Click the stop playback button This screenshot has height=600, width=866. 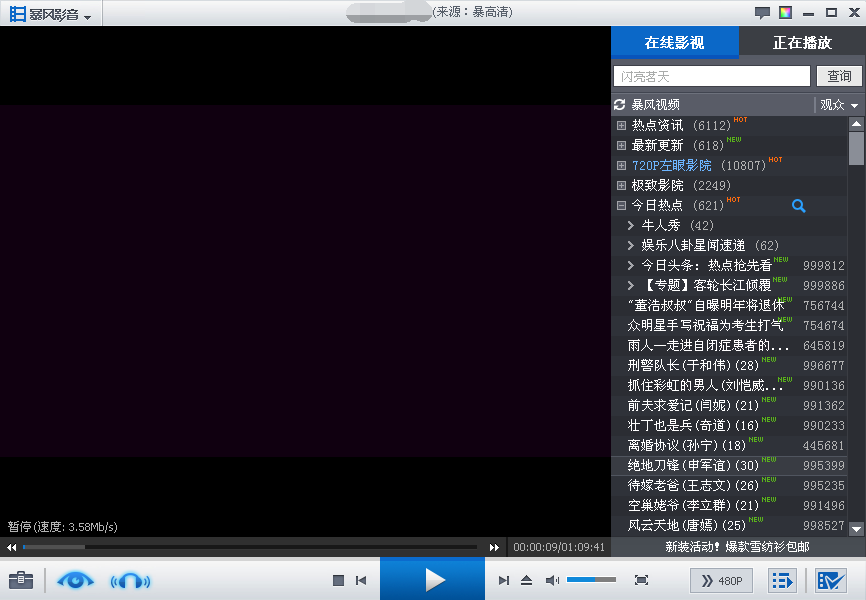(339, 580)
